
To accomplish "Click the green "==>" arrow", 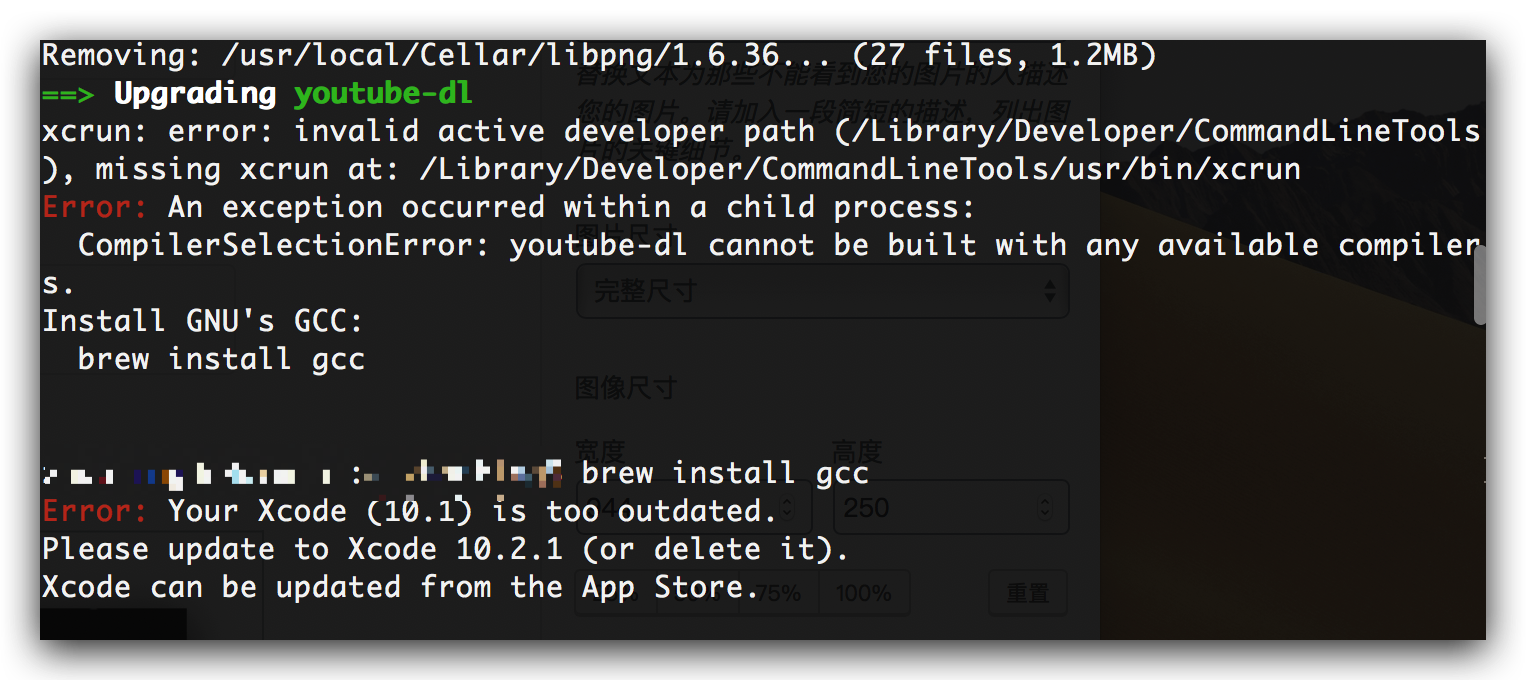I will tap(68, 94).
